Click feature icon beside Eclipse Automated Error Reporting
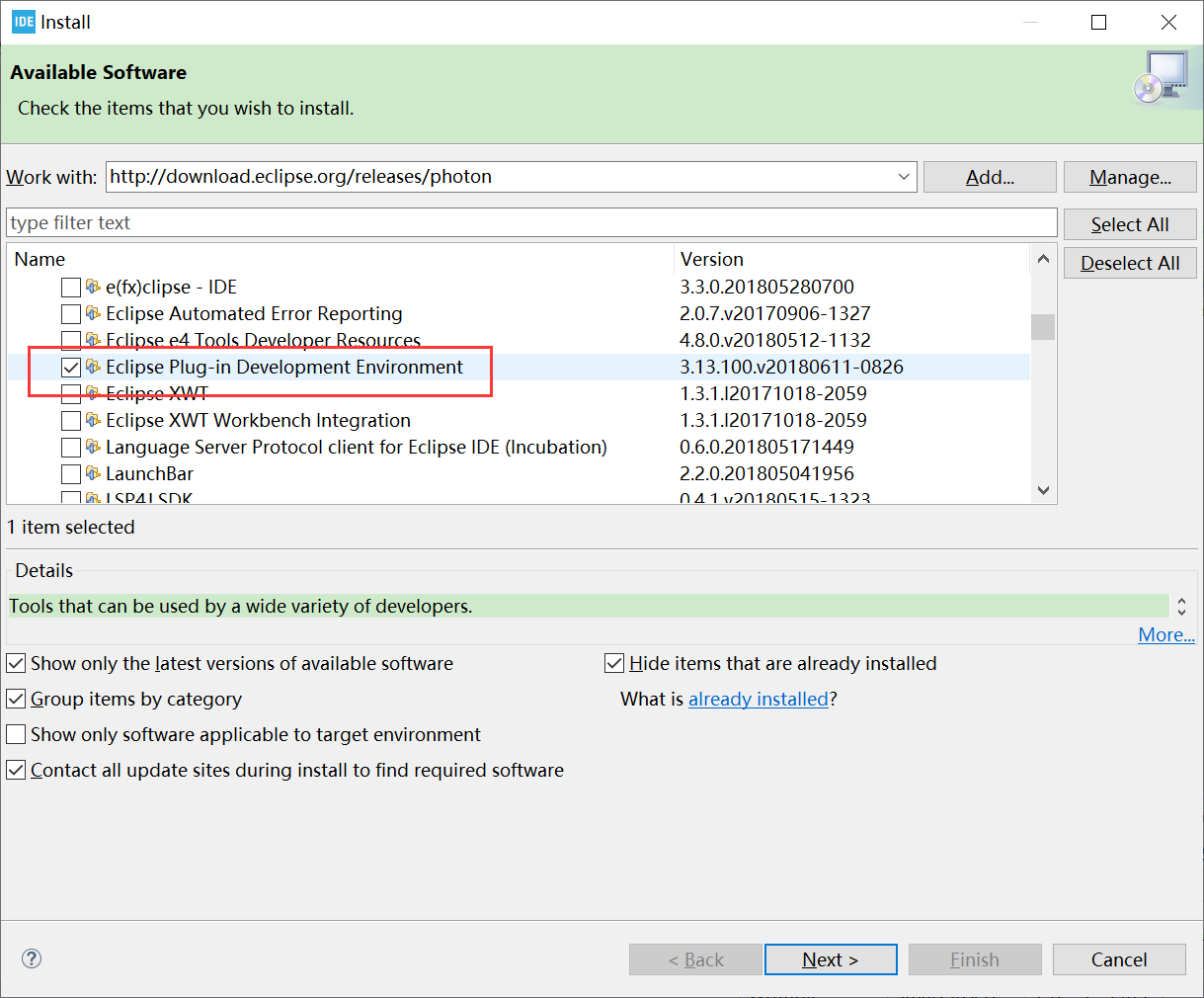This screenshot has height=998, width=1204. (93, 313)
